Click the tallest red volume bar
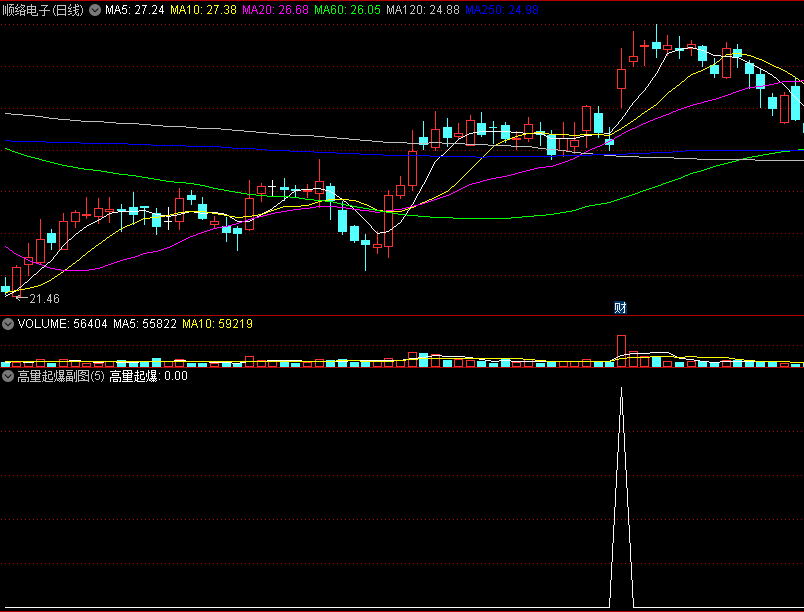Image resolution: width=804 pixels, height=612 pixels. [621, 351]
